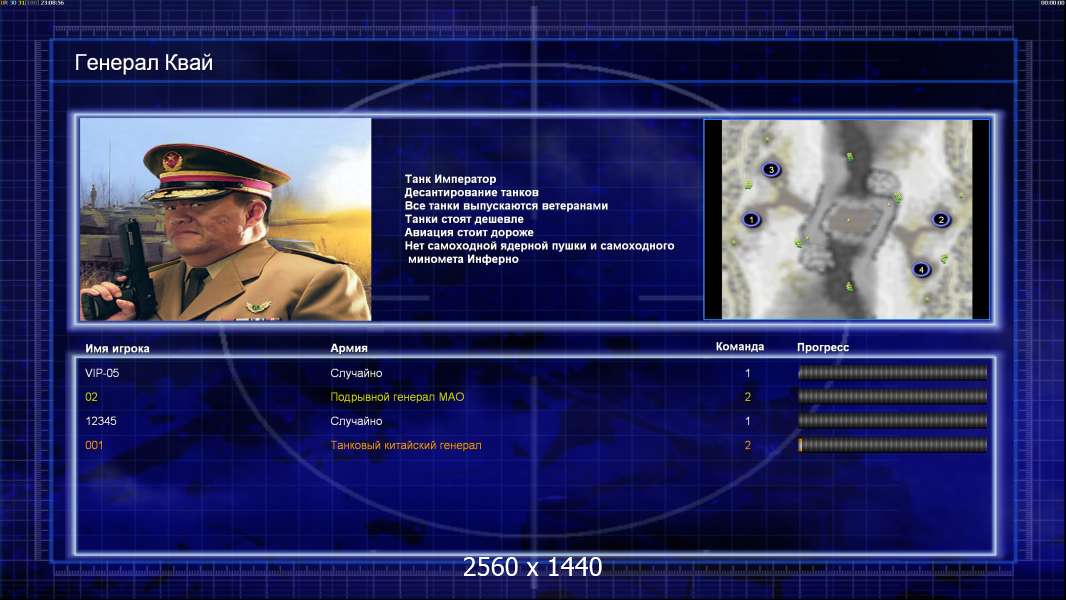Click the progress bar for player 001
This screenshot has height=600, width=1066.
tap(893, 445)
